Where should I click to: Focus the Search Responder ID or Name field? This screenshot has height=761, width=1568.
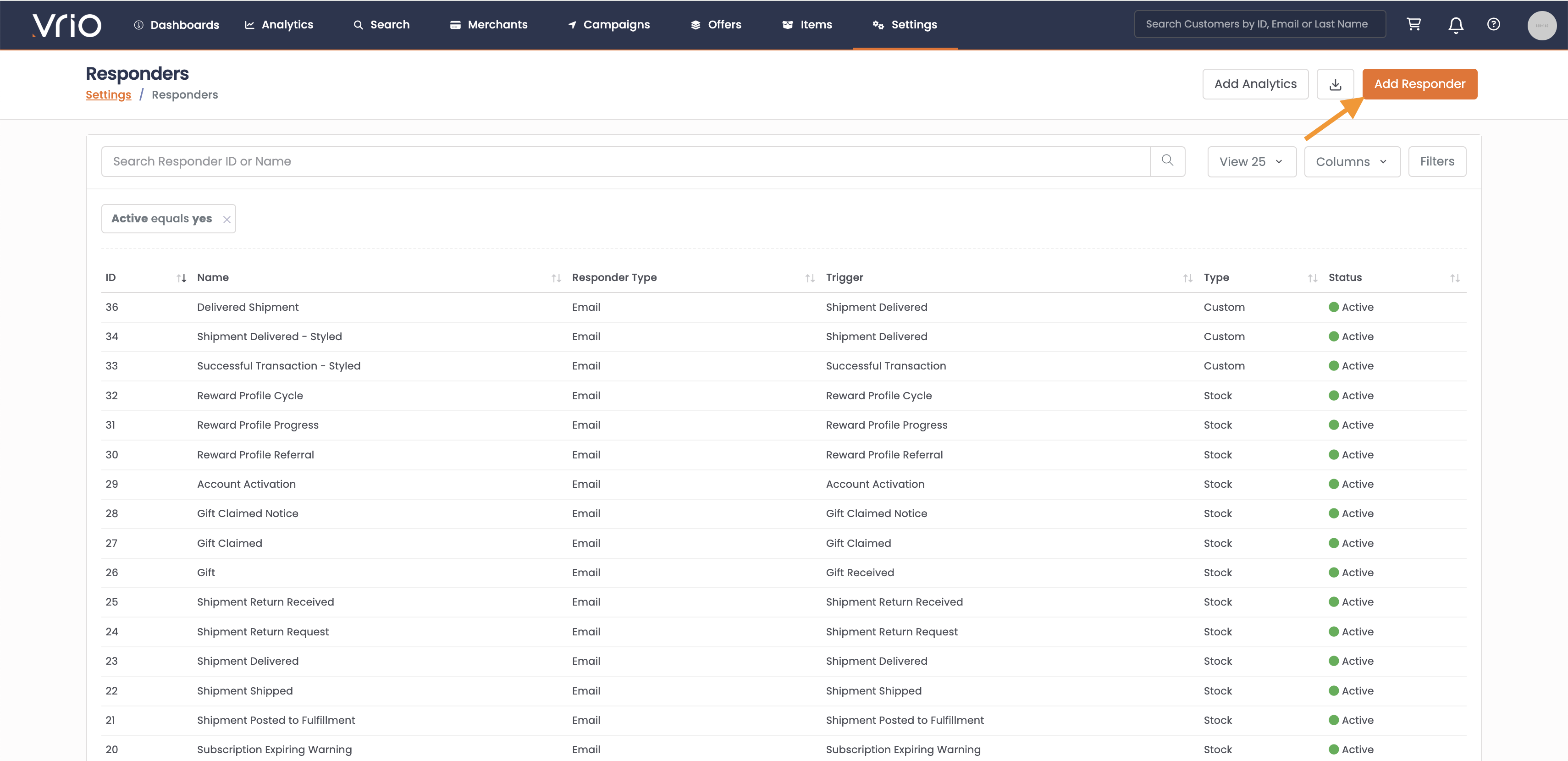pyautogui.click(x=625, y=161)
